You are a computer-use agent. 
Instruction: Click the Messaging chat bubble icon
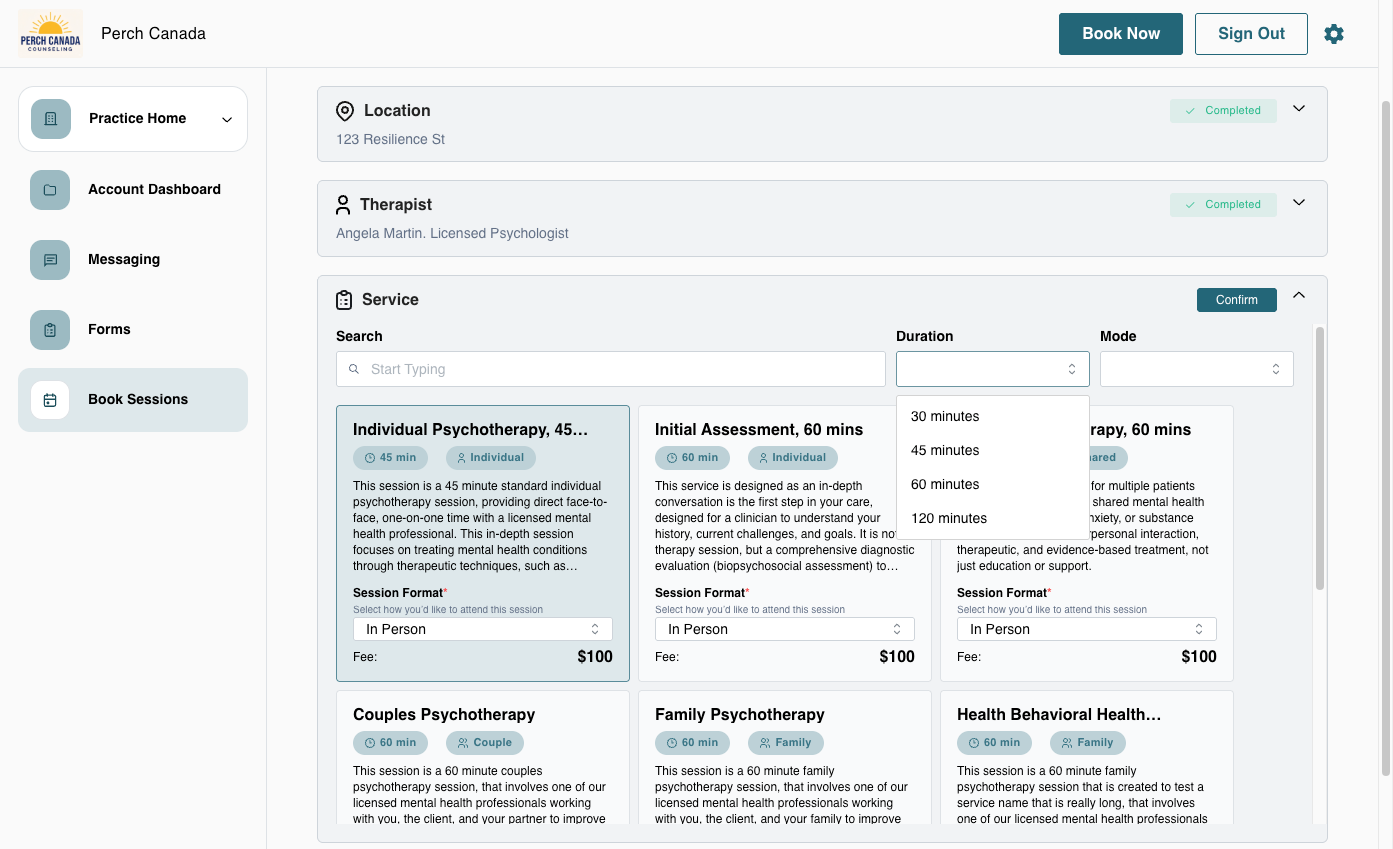click(50, 260)
